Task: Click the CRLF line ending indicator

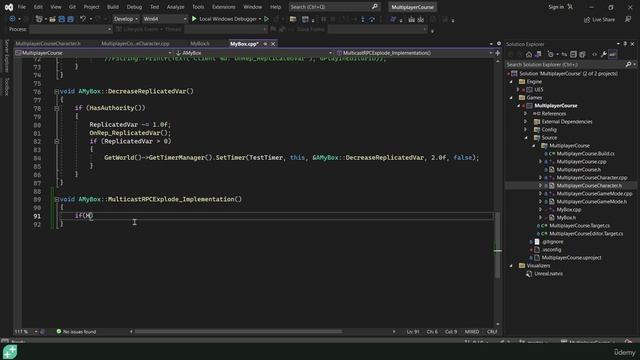Action: 492,332
